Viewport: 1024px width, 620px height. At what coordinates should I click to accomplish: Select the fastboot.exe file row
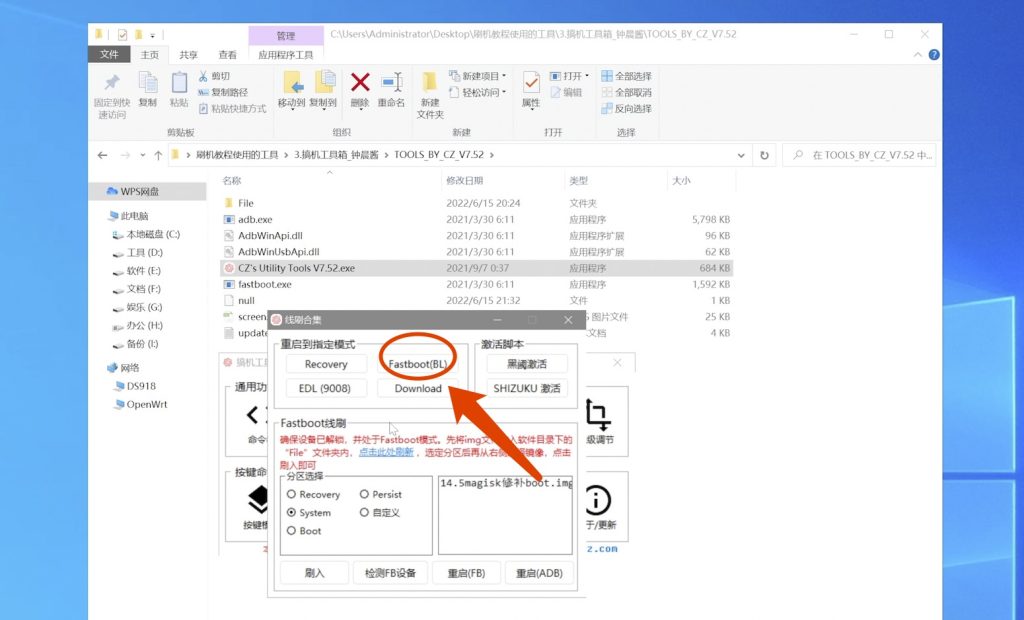pos(477,284)
